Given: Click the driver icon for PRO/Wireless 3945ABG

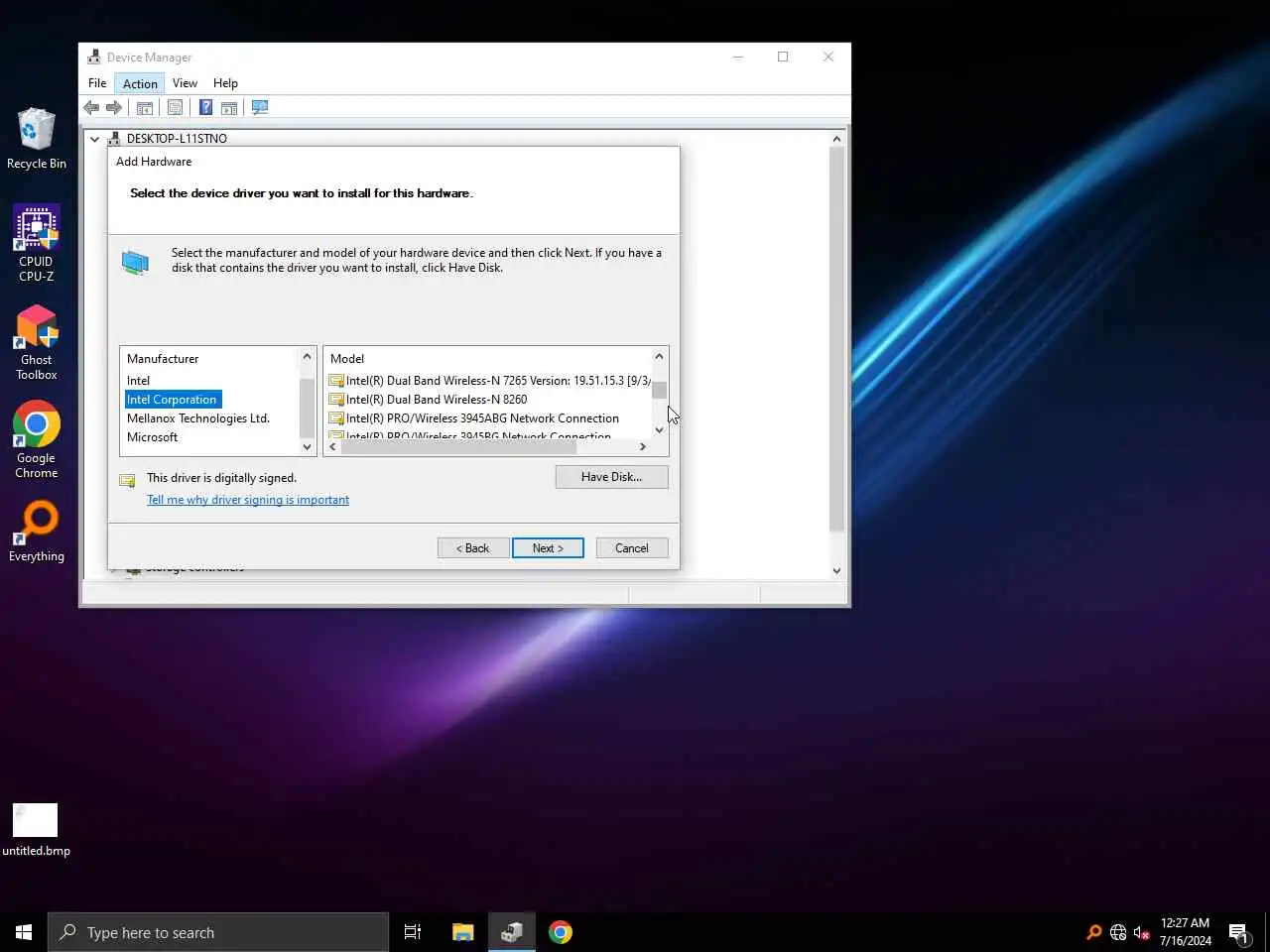Looking at the screenshot, I should point(336,418).
